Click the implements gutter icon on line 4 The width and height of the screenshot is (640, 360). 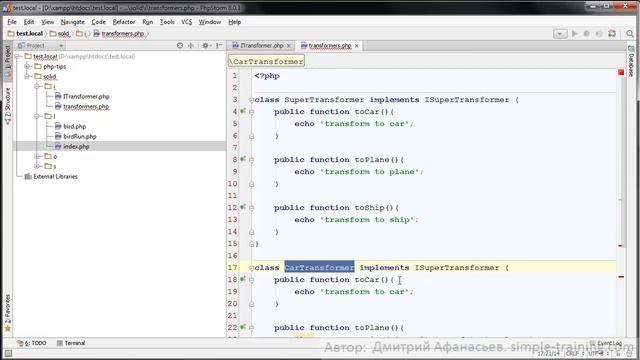point(243,111)
